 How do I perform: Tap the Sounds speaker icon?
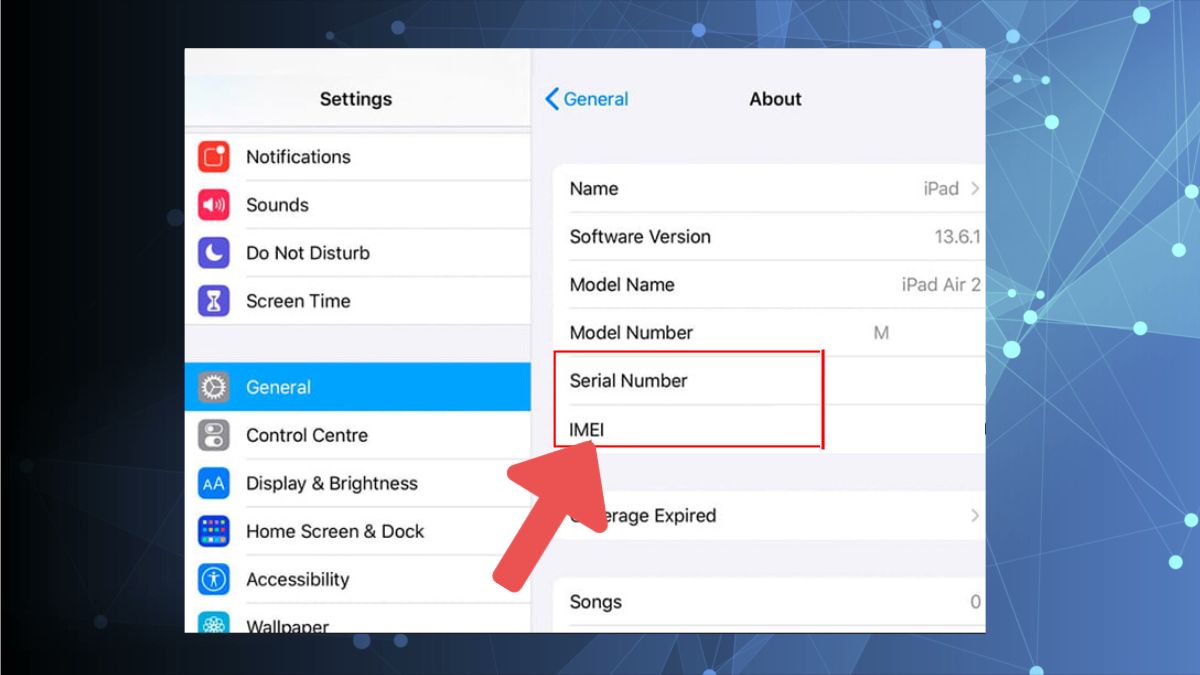[x=214, y=205]
